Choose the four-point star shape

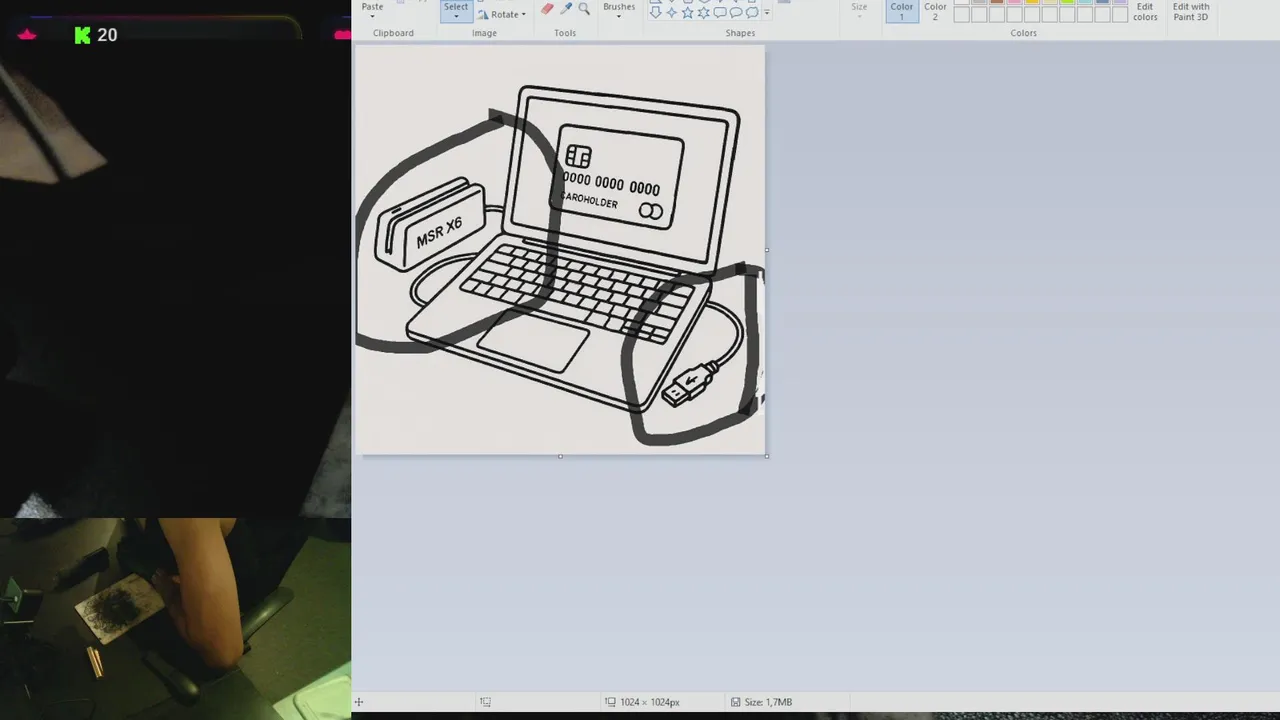pyautogui.click(x=672, y=13)
